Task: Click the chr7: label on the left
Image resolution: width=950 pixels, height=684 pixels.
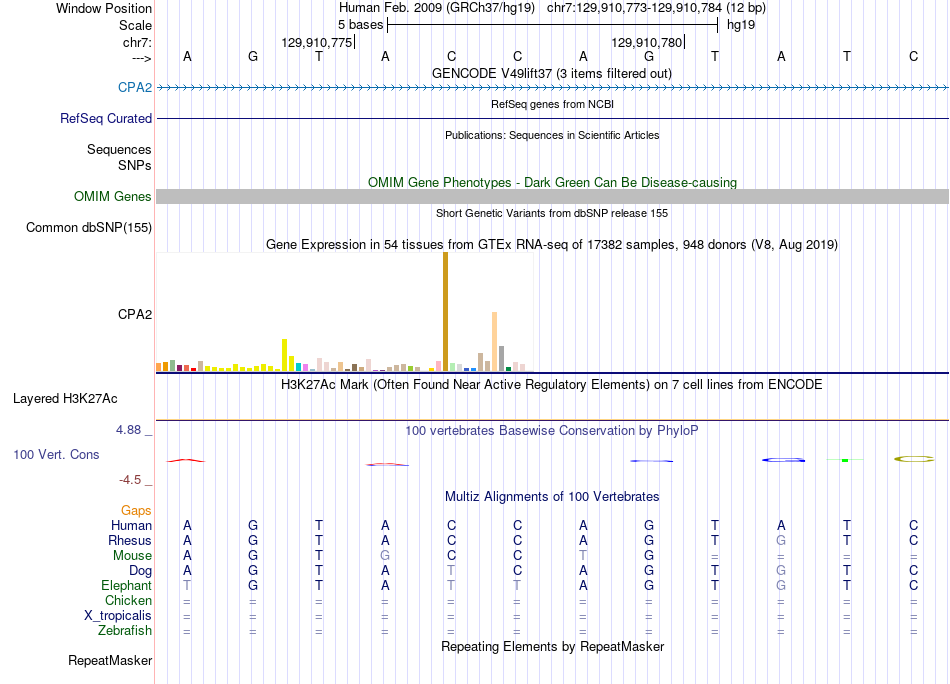Action: (137, 42)
